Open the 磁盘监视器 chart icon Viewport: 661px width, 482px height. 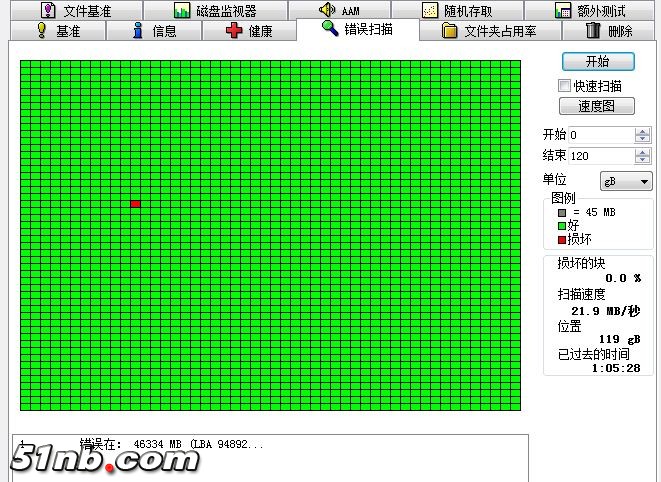(x=181, y=11)
